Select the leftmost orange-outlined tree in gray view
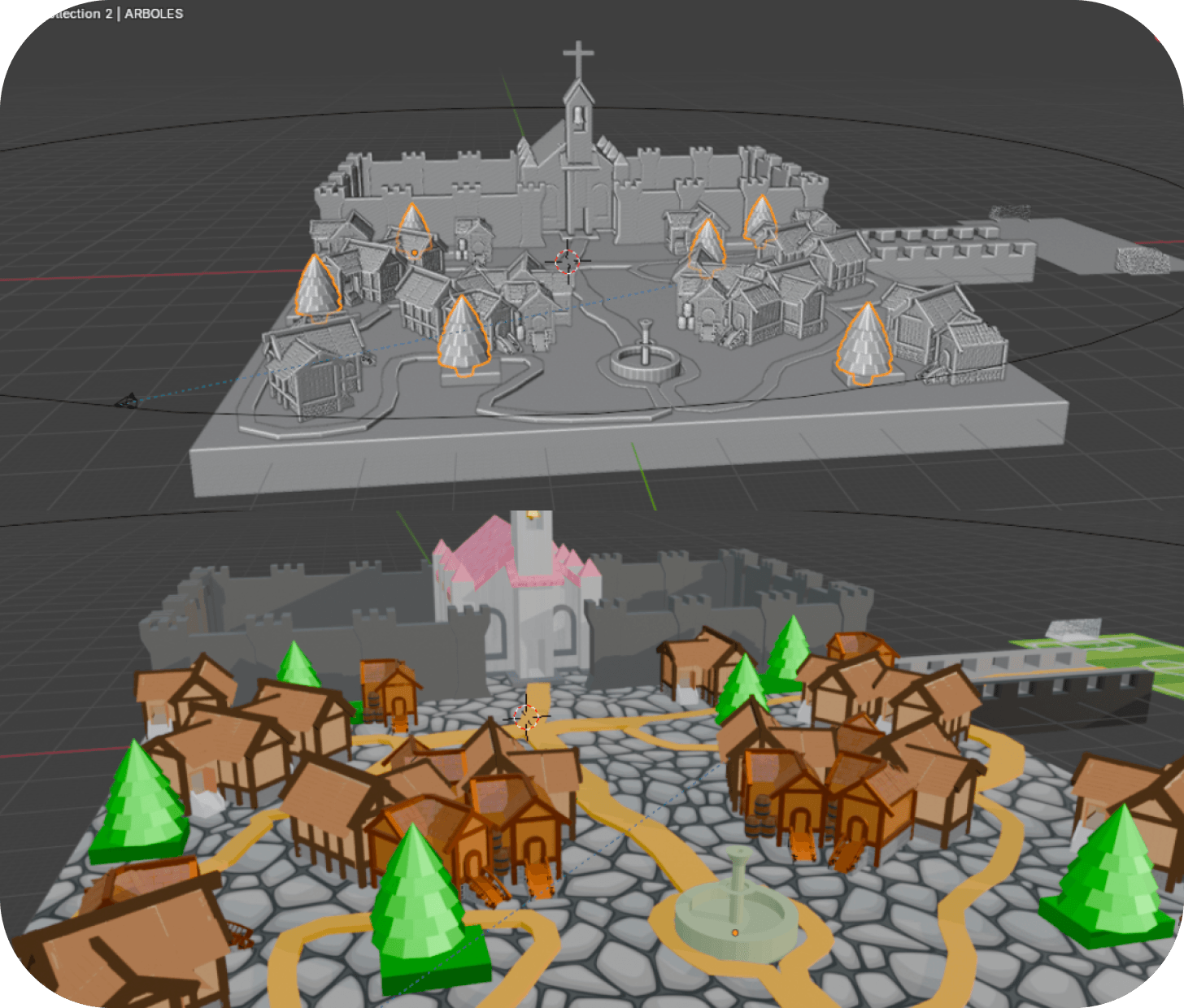This screenshot has height=1008, width=1184. (x=316, y=286)
